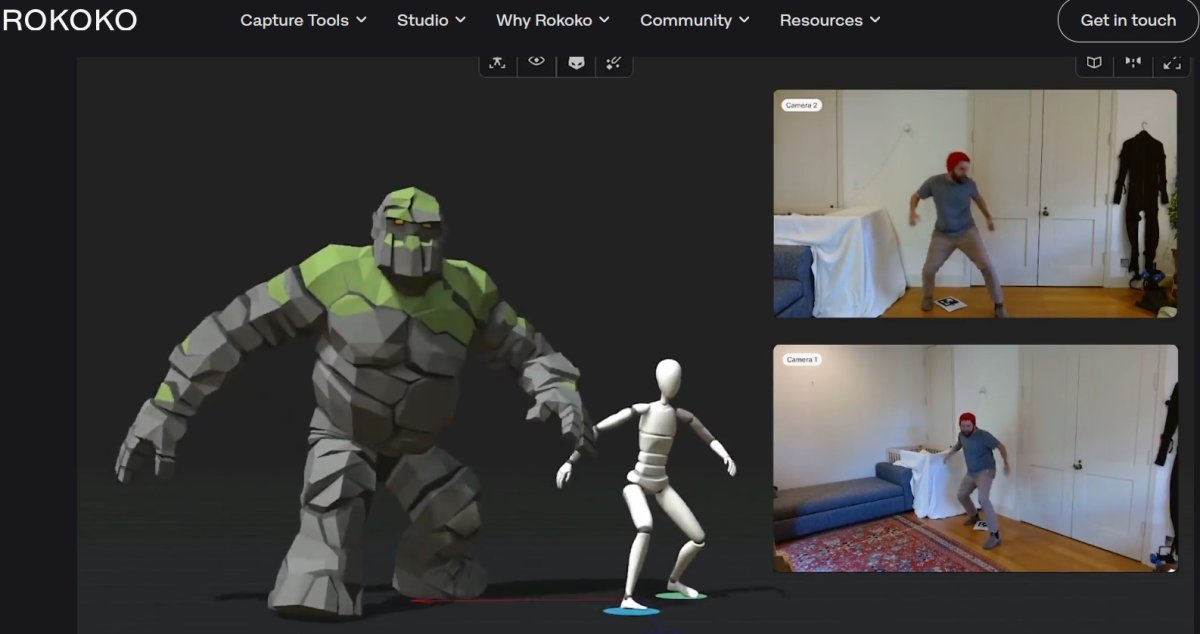Click the actor focus frame icon
The image size is (1200, 634).
coord(497,63)
